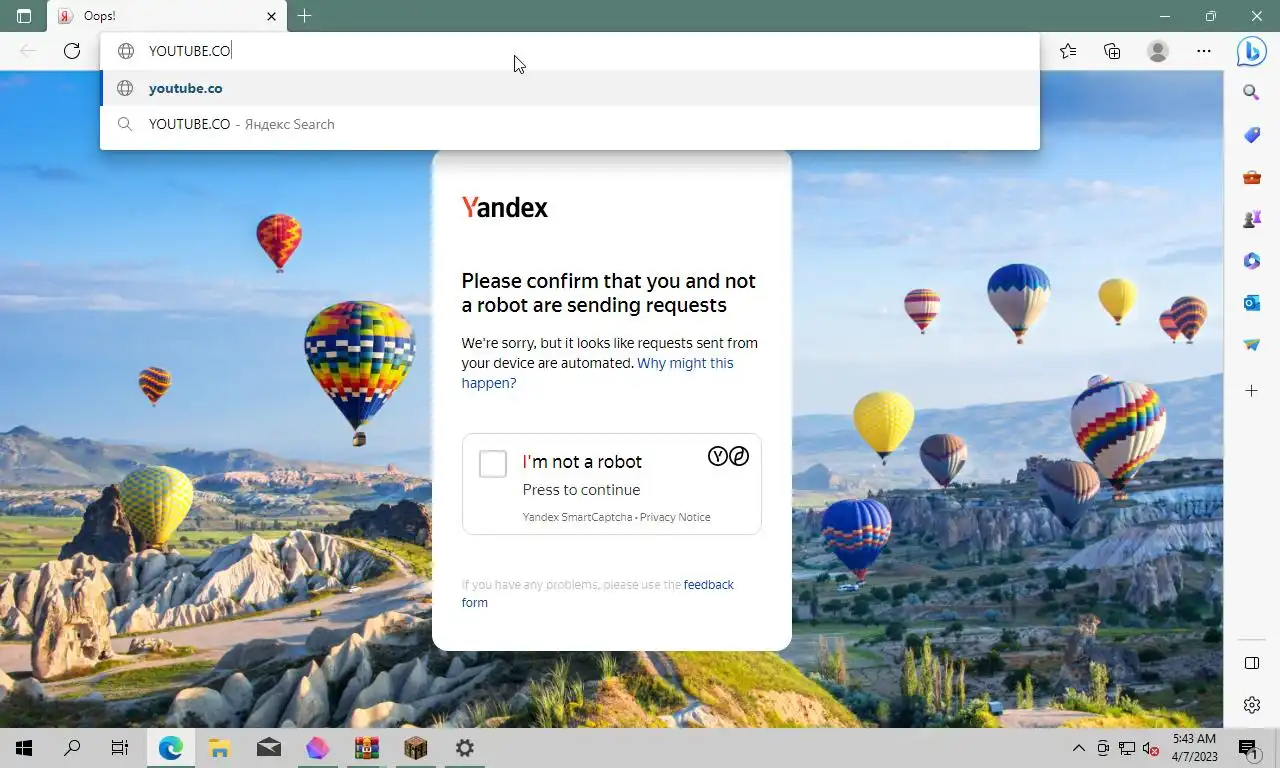This screenshot has height=768, width=1280.
Task: Open the notification center icon
Action: pos(1248,748)
